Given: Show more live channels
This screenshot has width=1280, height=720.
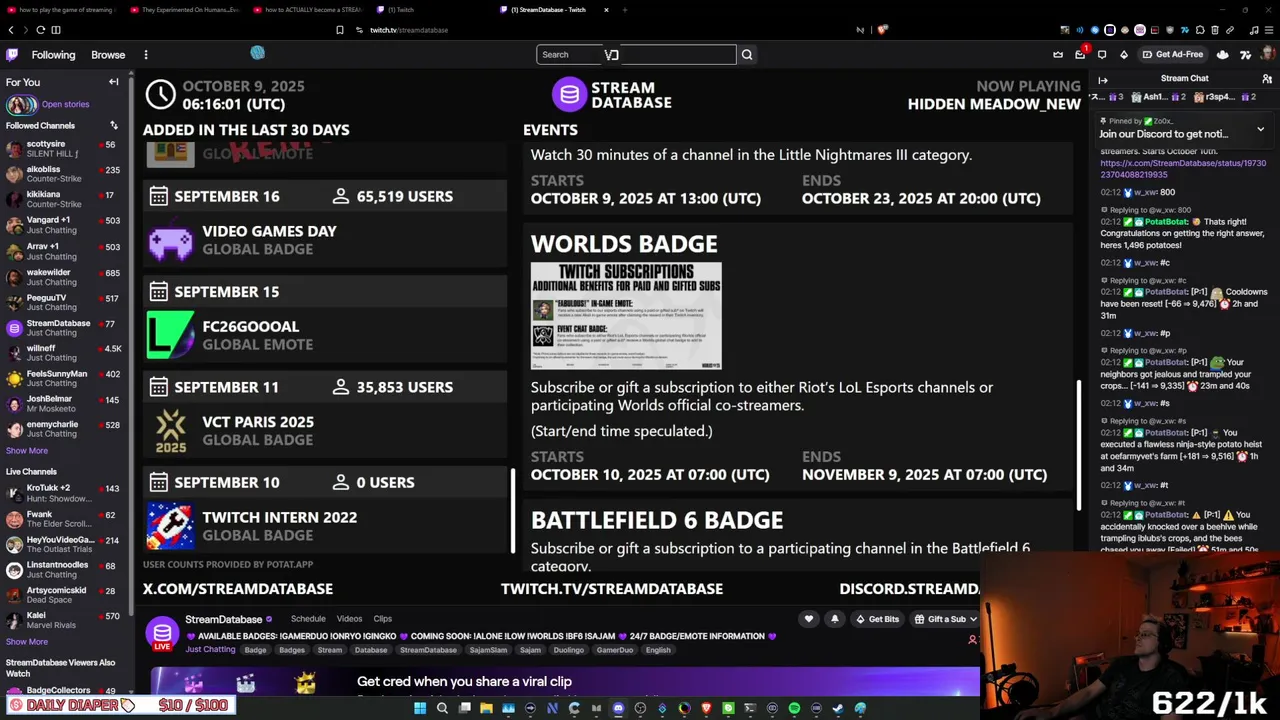Looking at the screenshot, I should [27, 642].
